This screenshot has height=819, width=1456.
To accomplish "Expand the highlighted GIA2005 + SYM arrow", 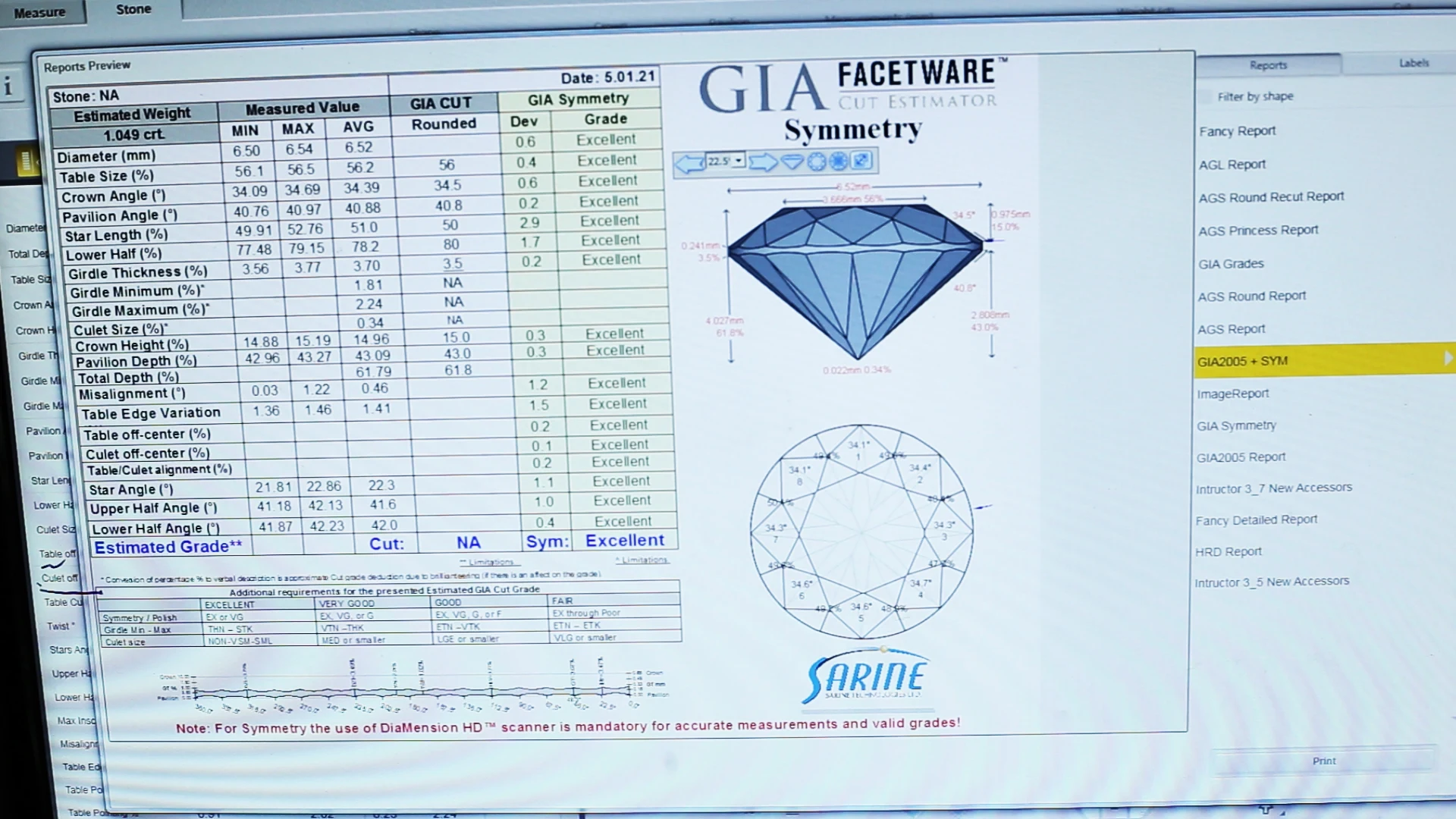I will [x=1447, y=359].
